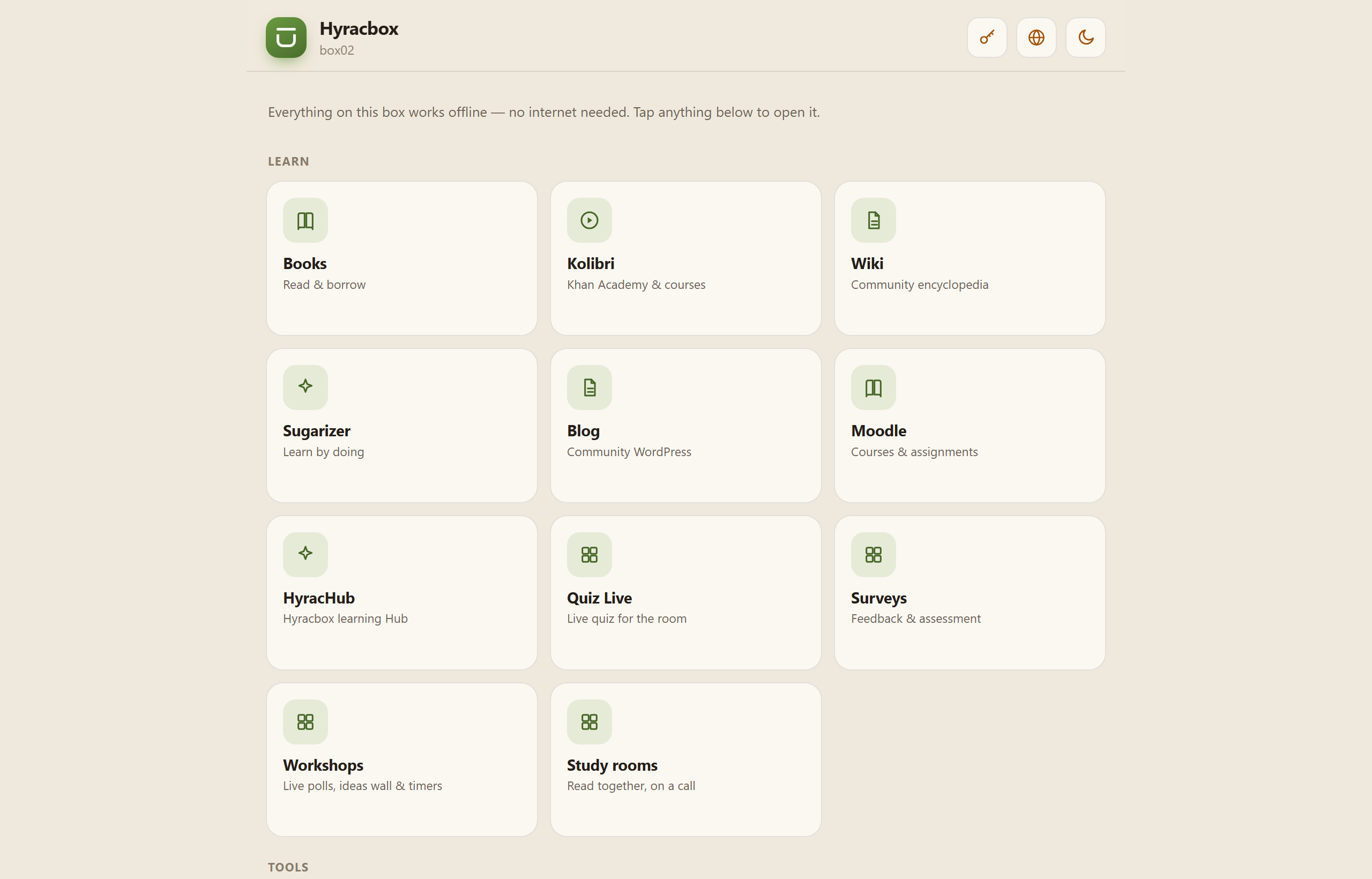1372x879 pixels.
Task: Click the Blog document icon
Action: pos(590,387)
